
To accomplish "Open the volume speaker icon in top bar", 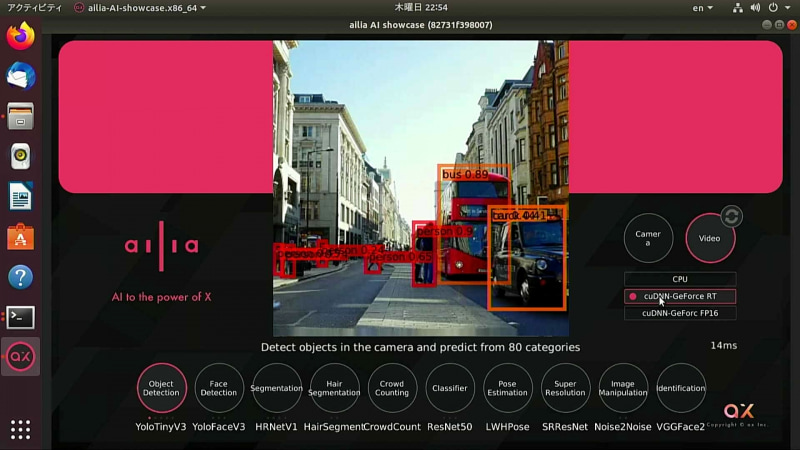I will click(x=756, y=8).
